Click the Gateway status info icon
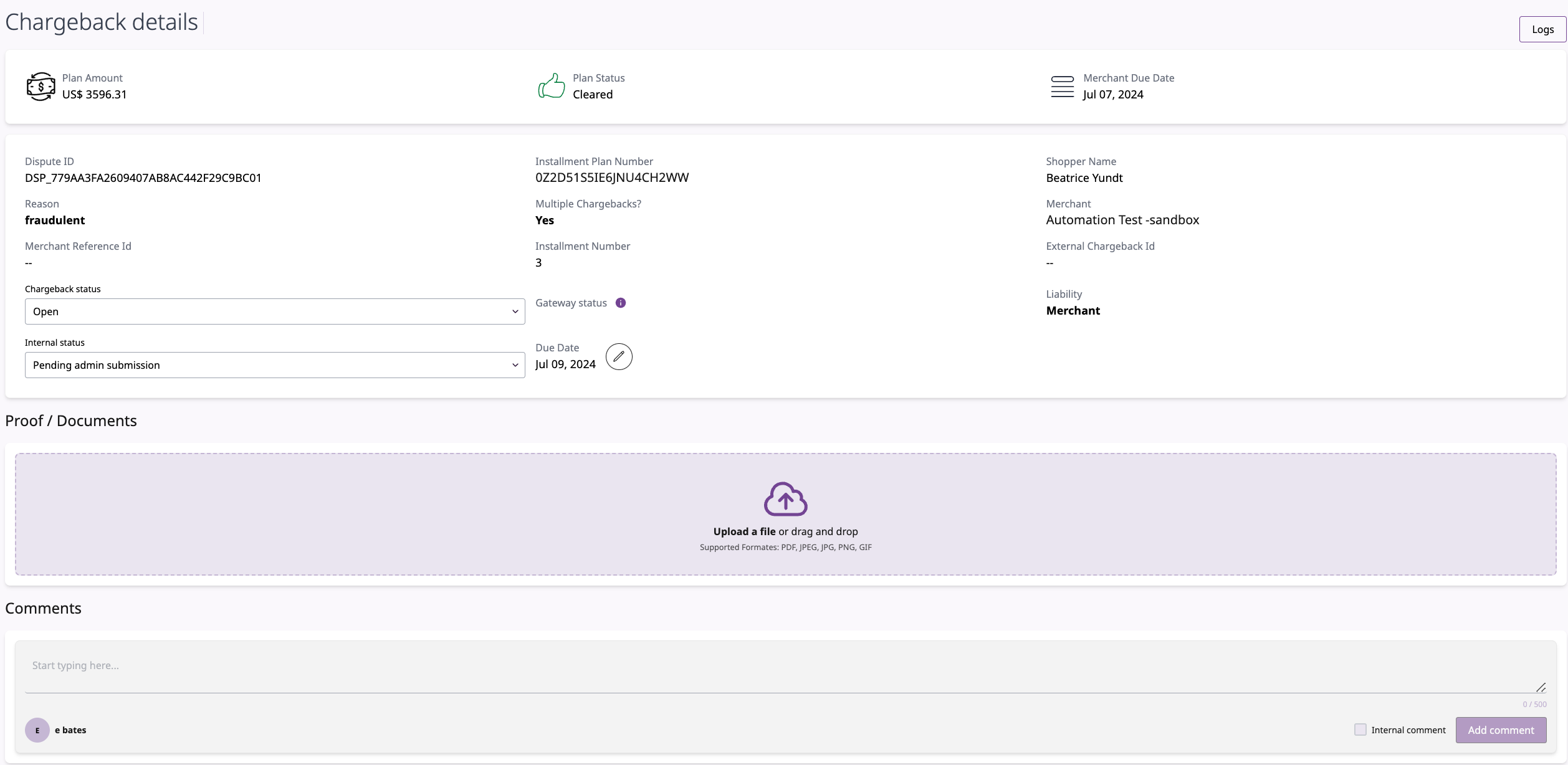This screenshot has height=765, width=1568. (x=621, y=303)
